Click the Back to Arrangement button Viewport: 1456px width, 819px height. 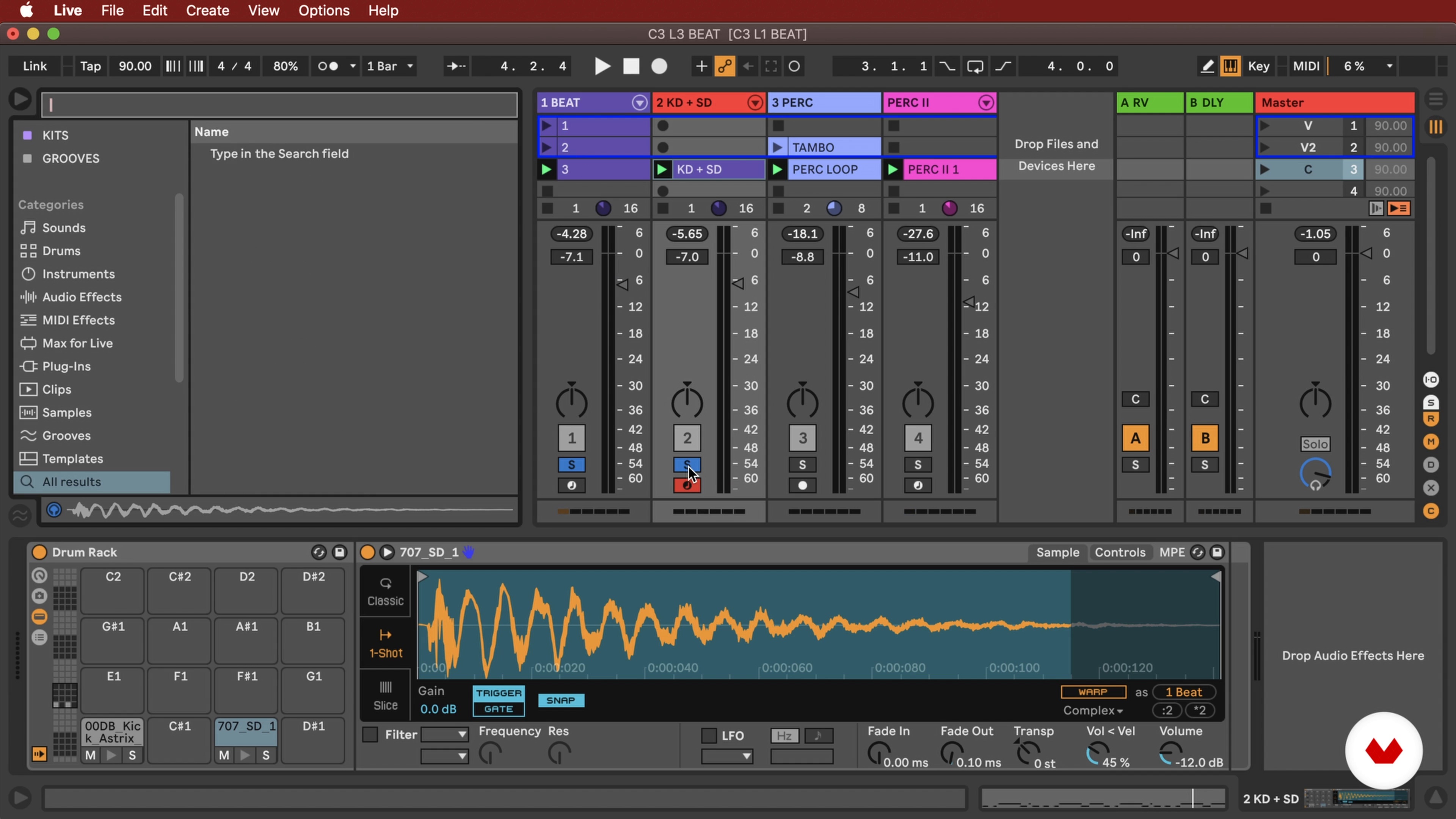pos(1398,209)
